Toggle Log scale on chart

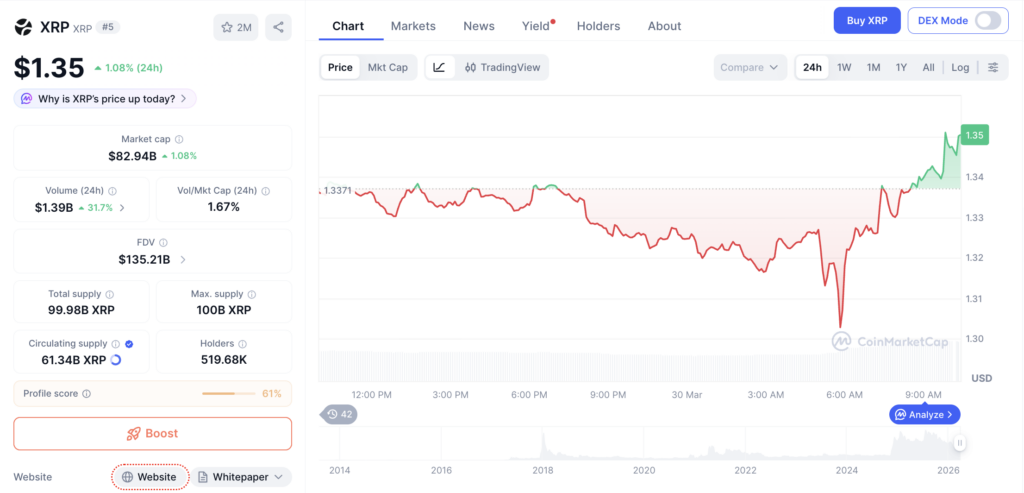point(960,67)
